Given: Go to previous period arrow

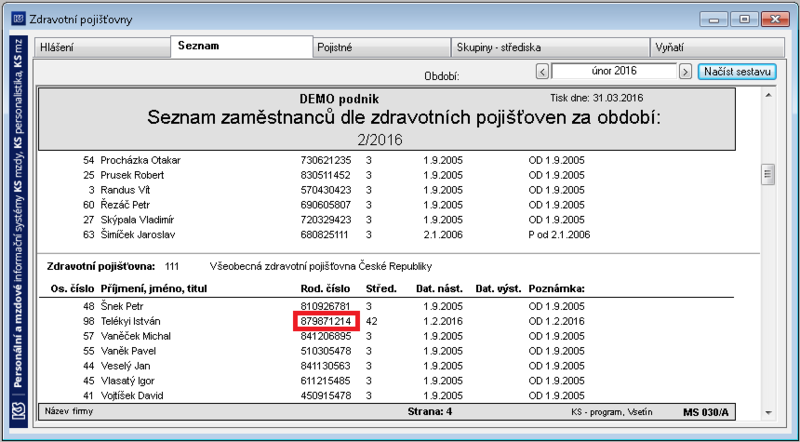Looking at the screenshot, I should click(542, 71).
